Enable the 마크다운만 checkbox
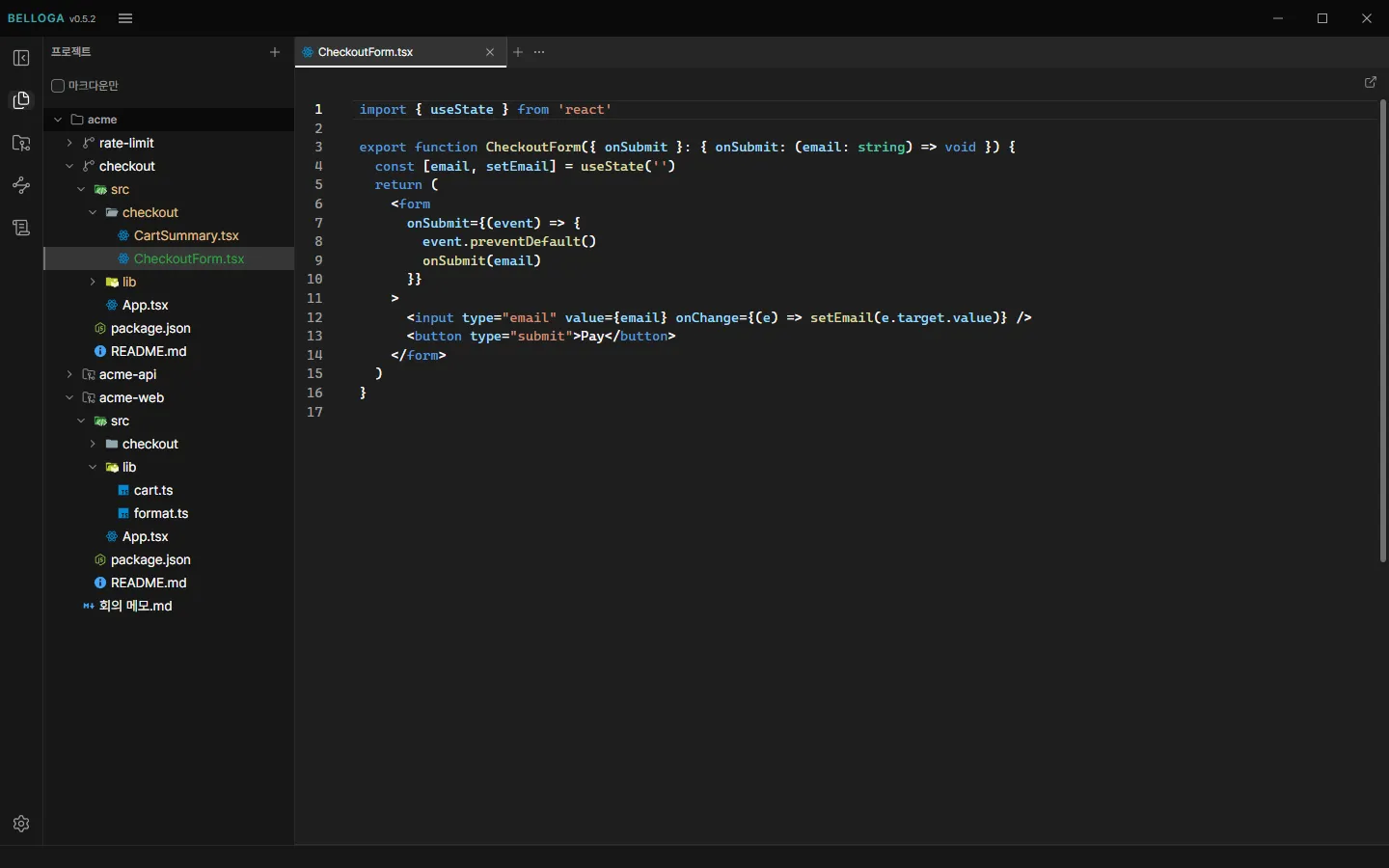Screen dimensions: 1389x868 point(58,86)
